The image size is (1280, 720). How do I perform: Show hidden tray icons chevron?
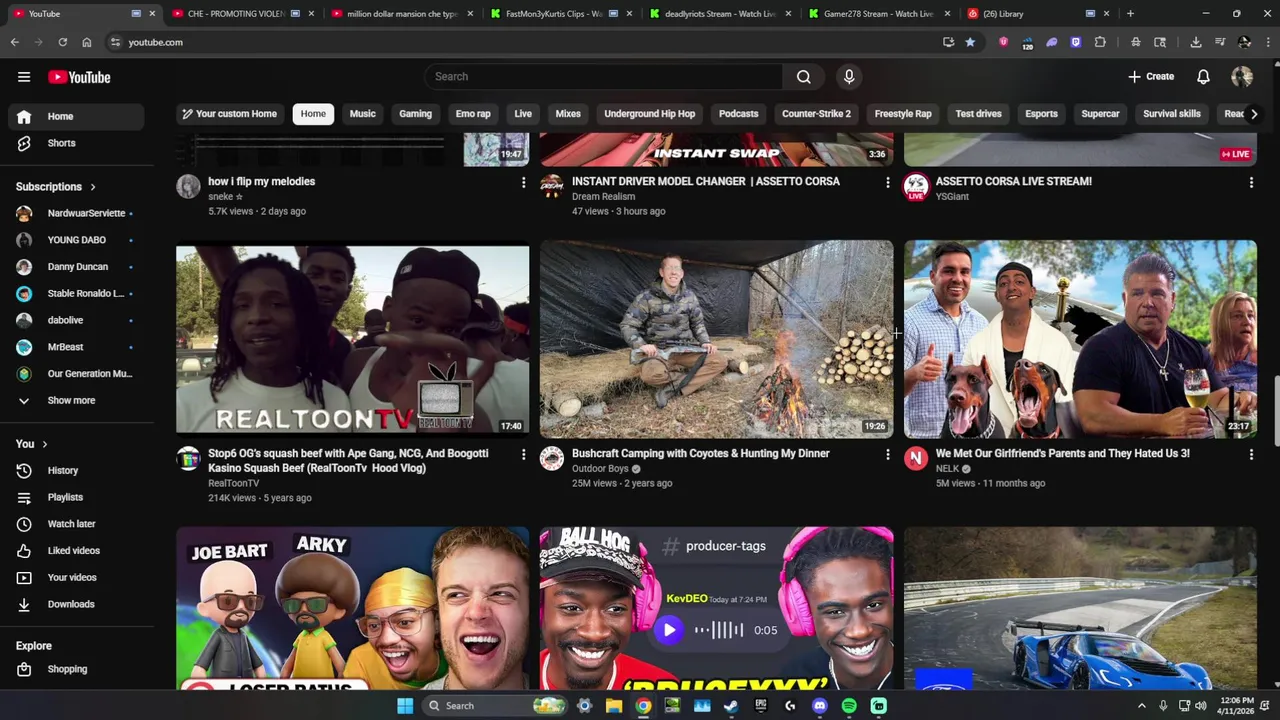pyautogui.click(x=1141, y=706)
